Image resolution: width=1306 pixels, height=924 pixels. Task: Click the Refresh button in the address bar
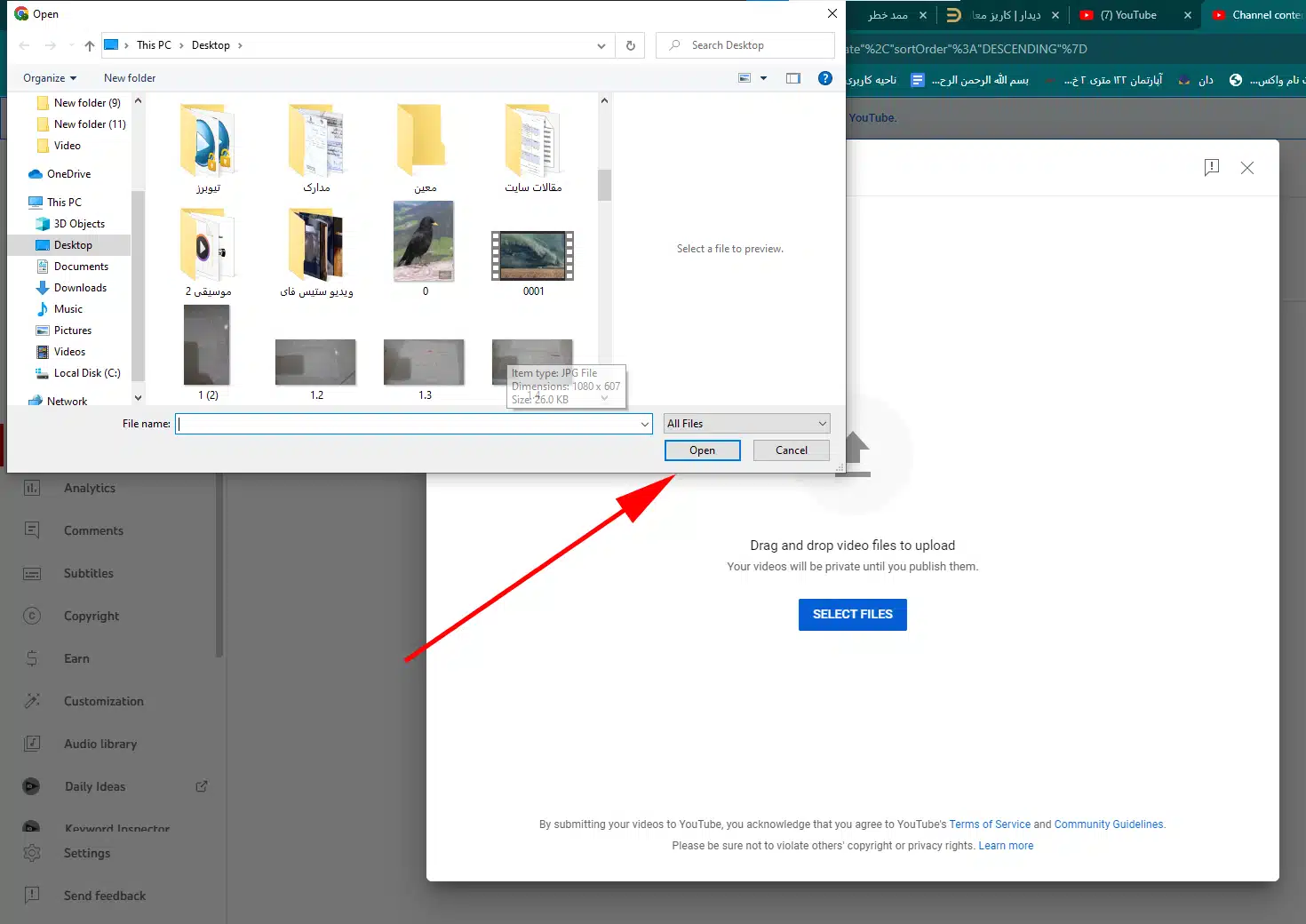631,45
